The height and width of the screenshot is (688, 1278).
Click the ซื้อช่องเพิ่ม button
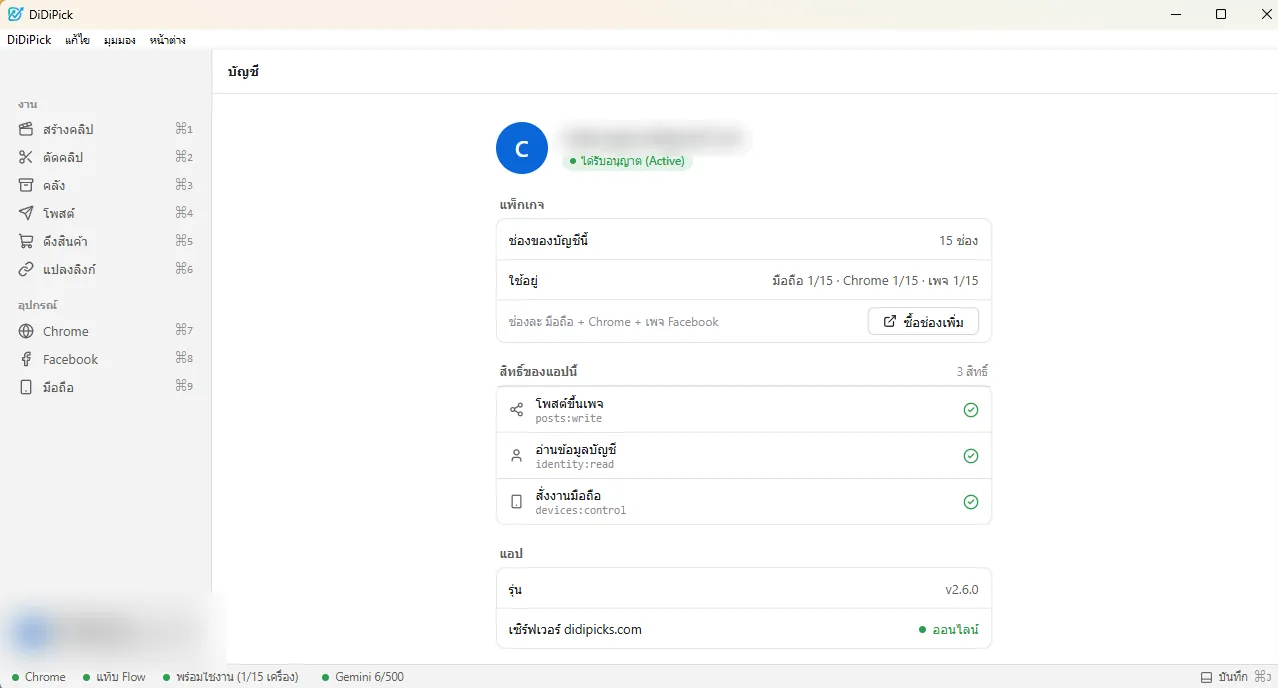pyautogui.click(x=923, y=322)
